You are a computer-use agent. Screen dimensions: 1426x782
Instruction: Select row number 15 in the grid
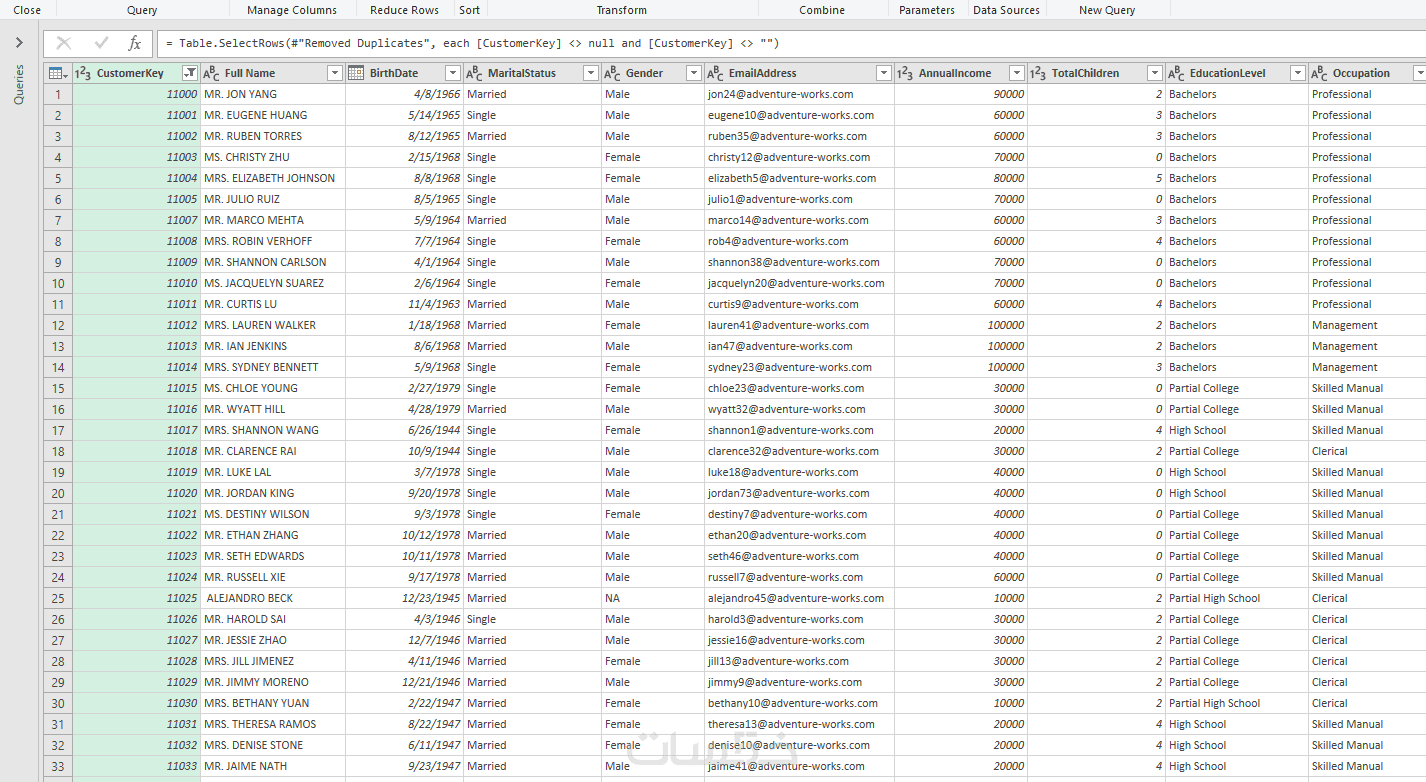tap(58, 388)
